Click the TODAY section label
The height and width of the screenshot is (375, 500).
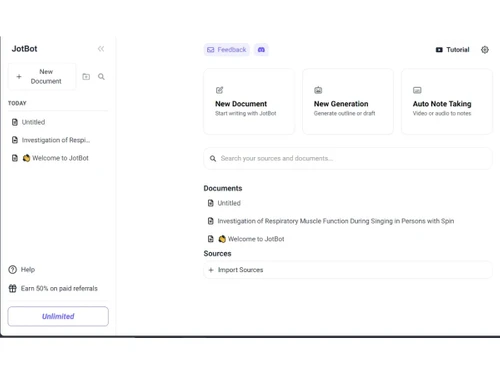coord(17,103)
